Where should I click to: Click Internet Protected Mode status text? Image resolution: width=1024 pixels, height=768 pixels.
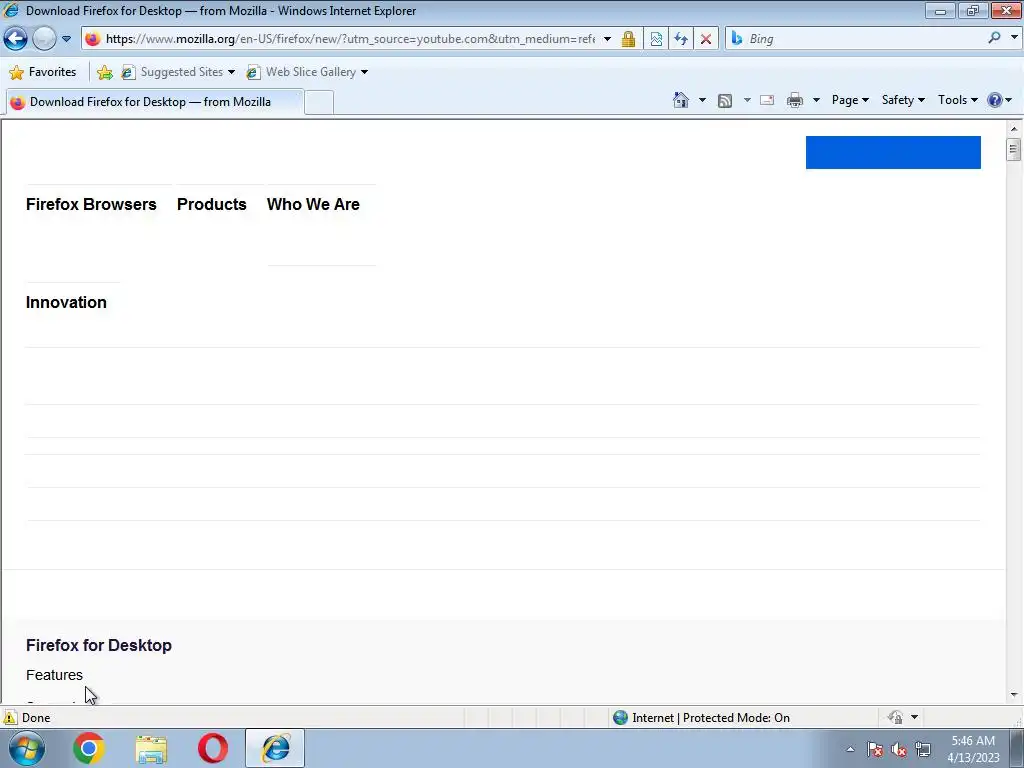pos(711,718)
